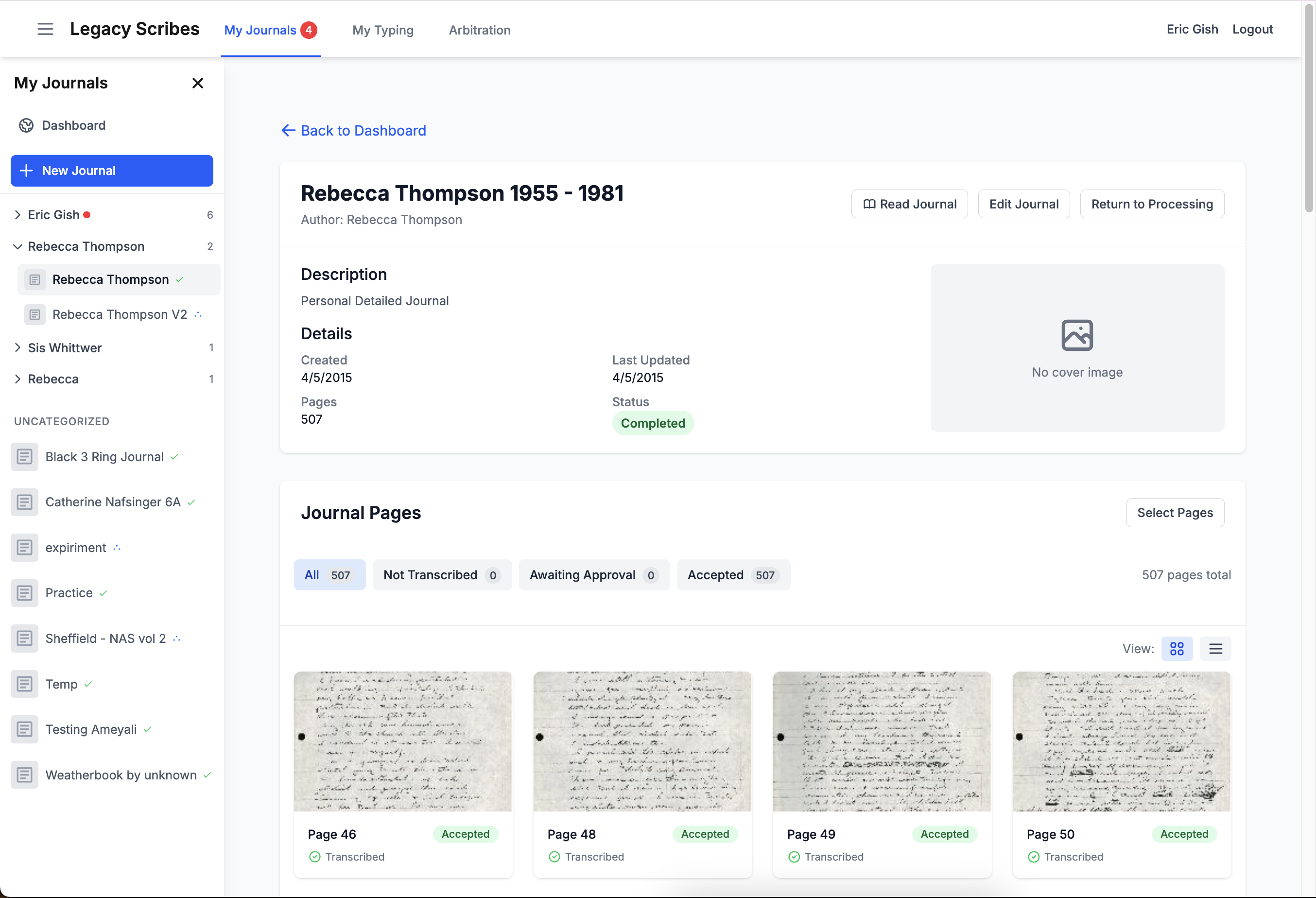Viewport: 1316px width, 898px height.
Task: Click the Dashboard globe icon in sidebar
Action: click(x=26, y=125)
